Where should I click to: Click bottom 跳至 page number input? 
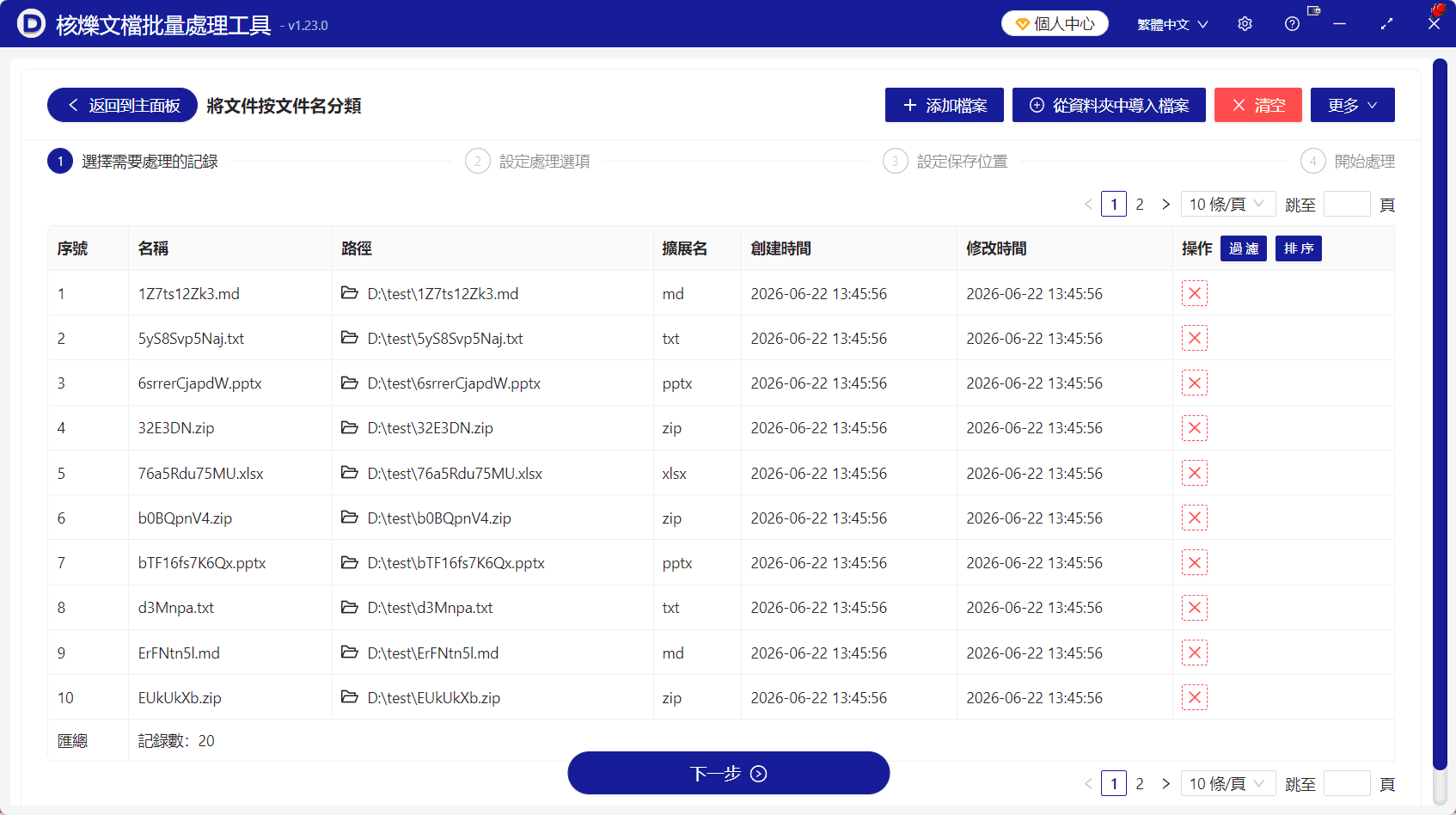1347,784
